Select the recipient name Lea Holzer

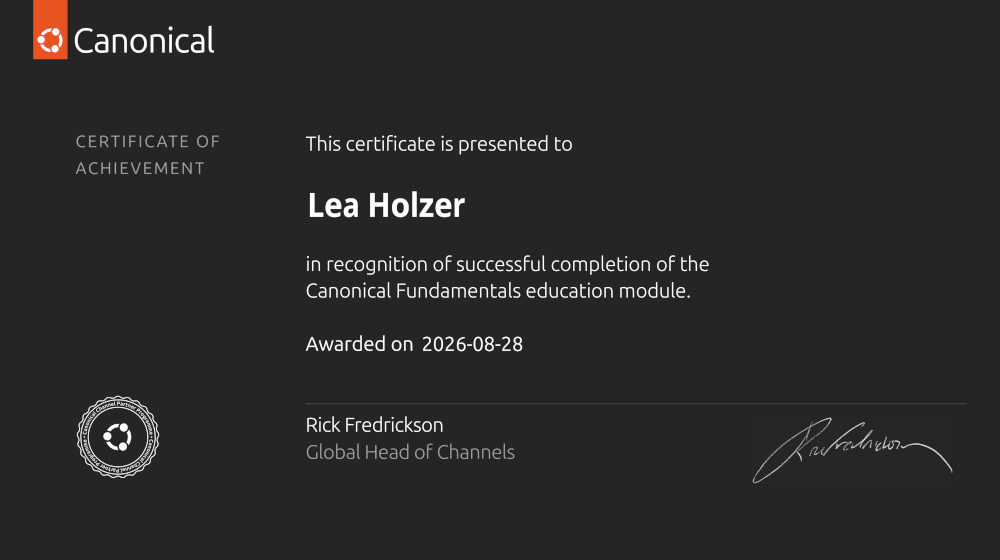[x=386, y=205]
